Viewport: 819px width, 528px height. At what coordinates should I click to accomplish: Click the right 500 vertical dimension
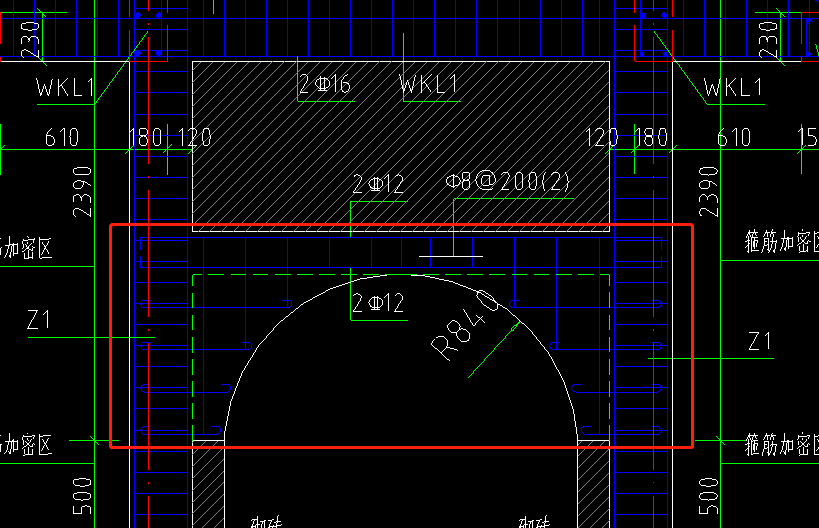pos(709,496)
